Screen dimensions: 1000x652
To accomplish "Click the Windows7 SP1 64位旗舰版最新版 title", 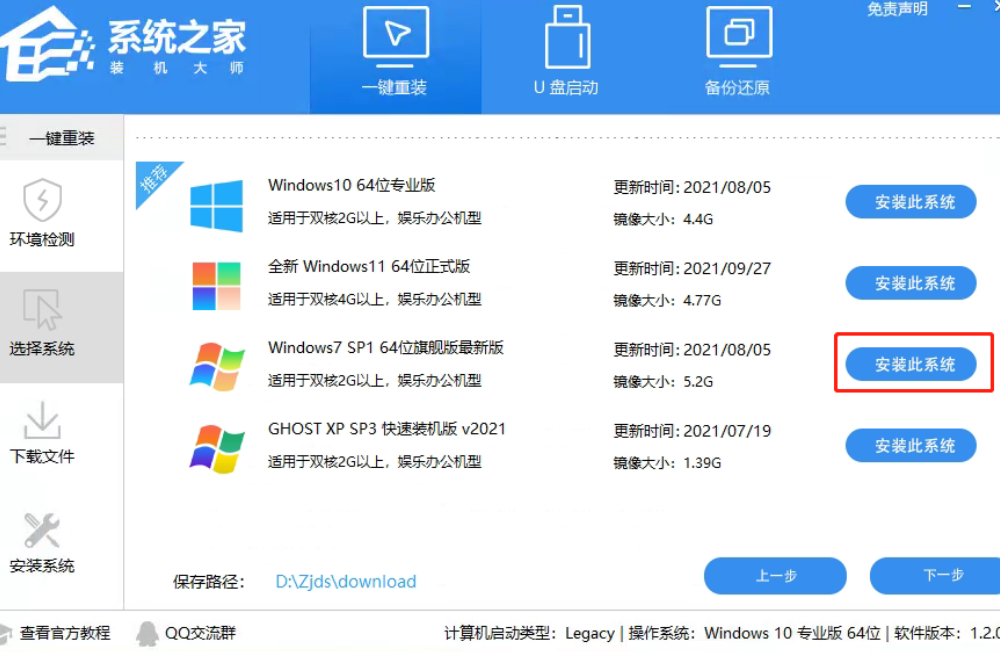I will pos(386,347).
